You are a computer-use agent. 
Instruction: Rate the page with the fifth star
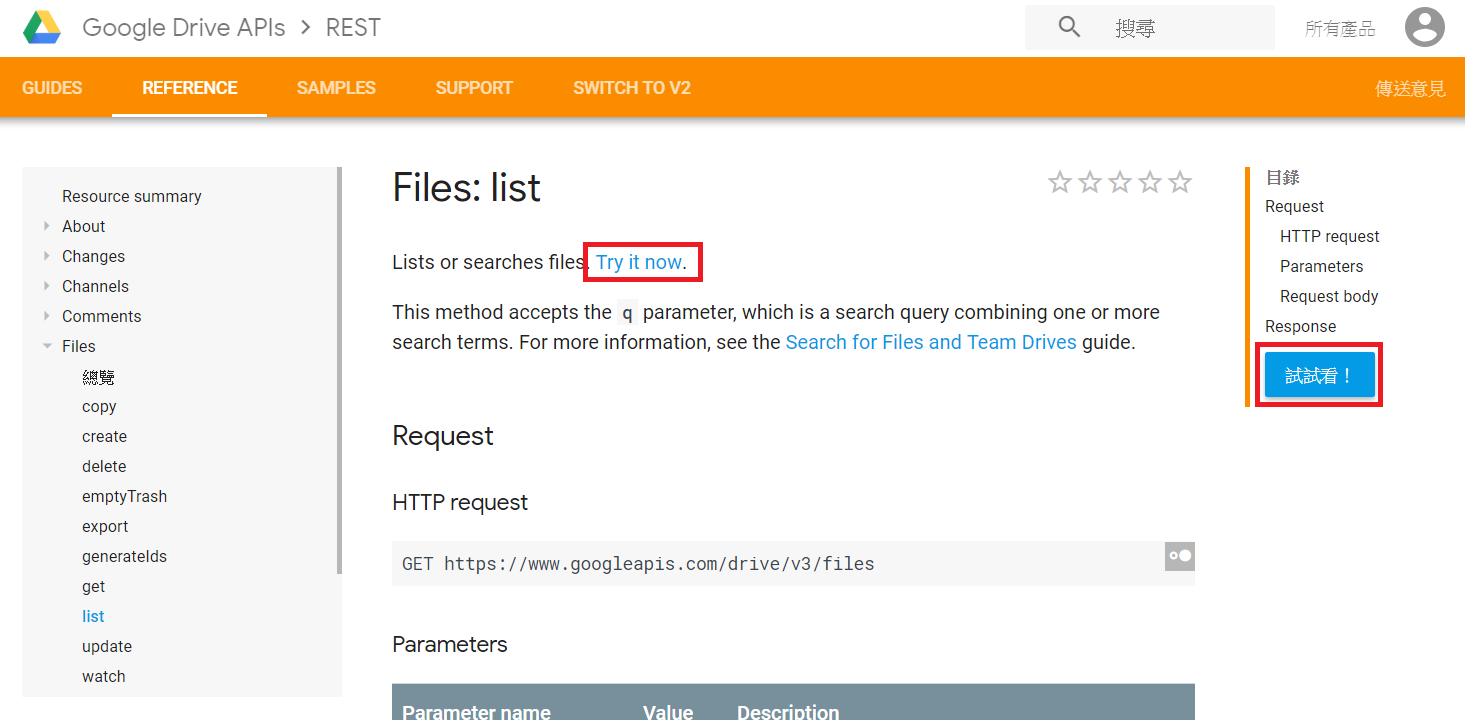coord(1180,182)
